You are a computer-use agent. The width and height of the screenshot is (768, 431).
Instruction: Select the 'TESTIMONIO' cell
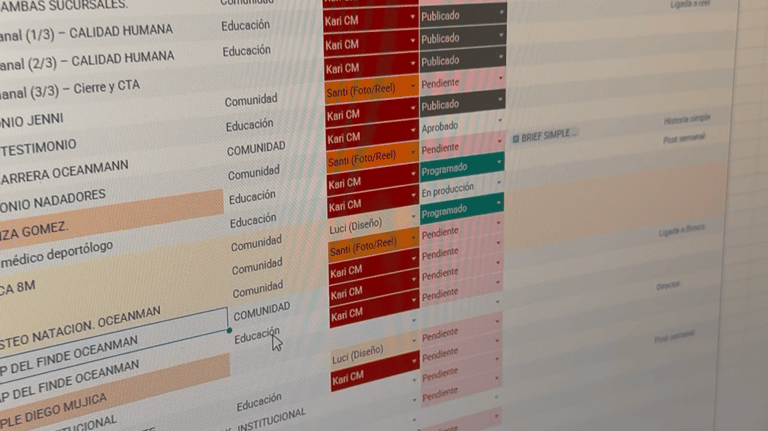(38, 148)
